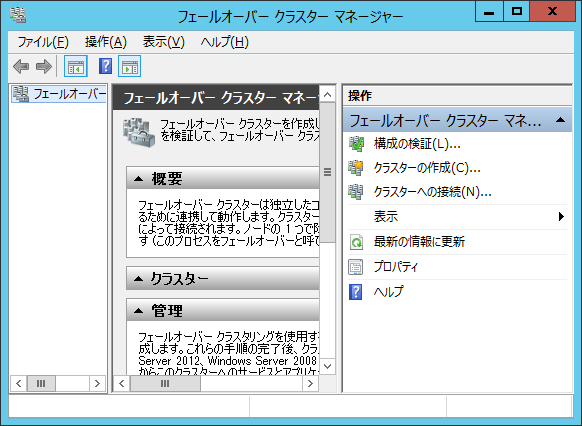Collapse the Actions pane group header arrow
Viewport: 582px width, 426px height.
click(560, 120)
